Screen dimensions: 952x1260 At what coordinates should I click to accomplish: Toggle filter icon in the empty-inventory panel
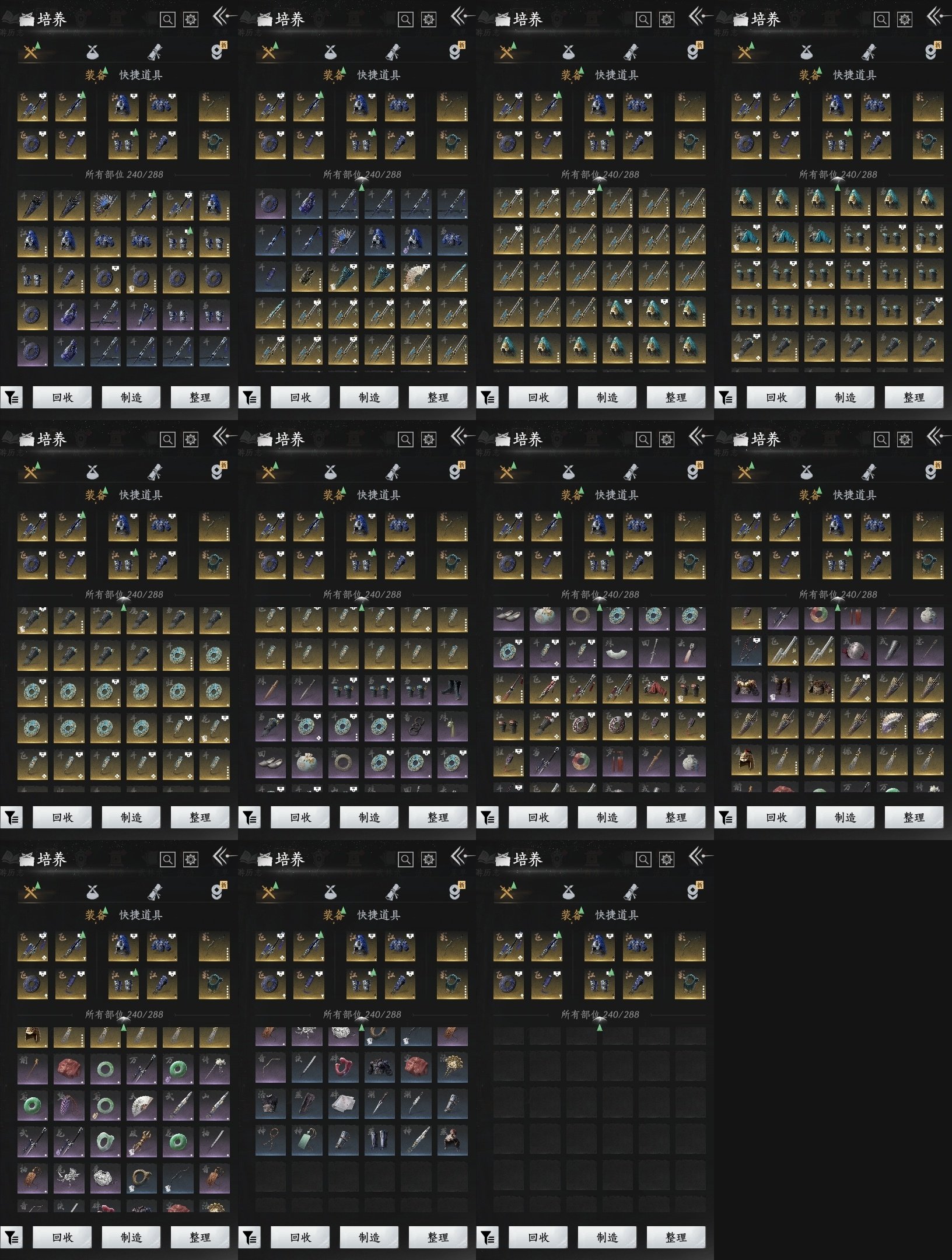coord(488,1237)
